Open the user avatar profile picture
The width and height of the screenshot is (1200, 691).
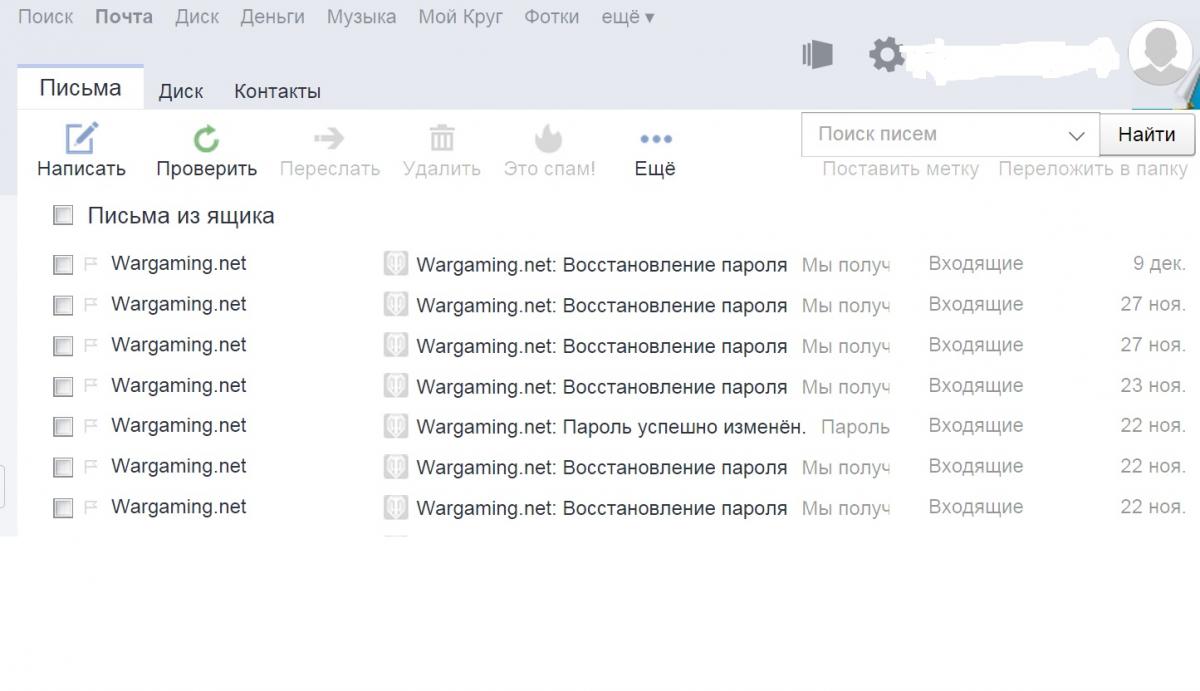tap(1159, 52)
